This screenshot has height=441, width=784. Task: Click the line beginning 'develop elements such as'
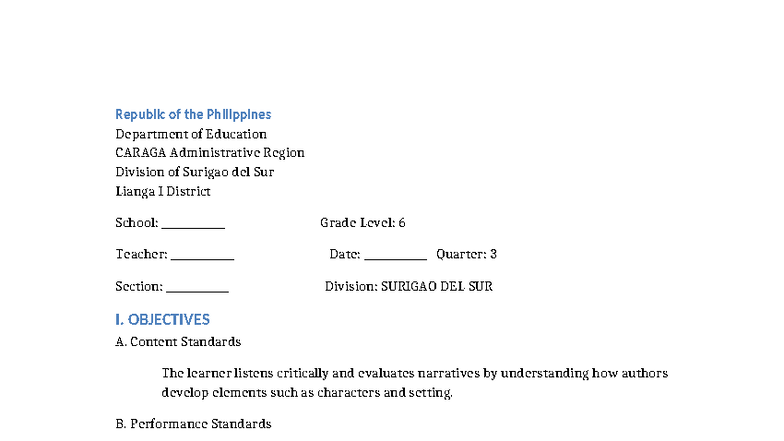307,392
